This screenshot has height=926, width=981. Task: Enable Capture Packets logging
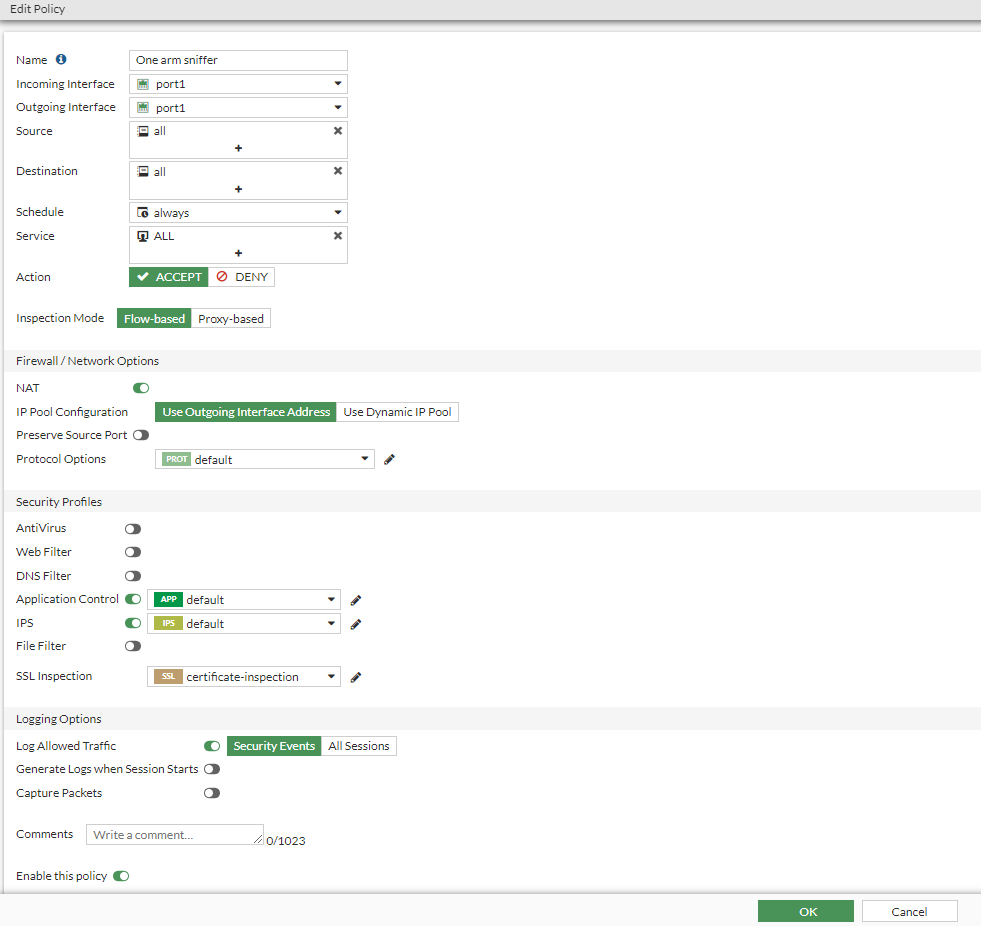point(211,792)
